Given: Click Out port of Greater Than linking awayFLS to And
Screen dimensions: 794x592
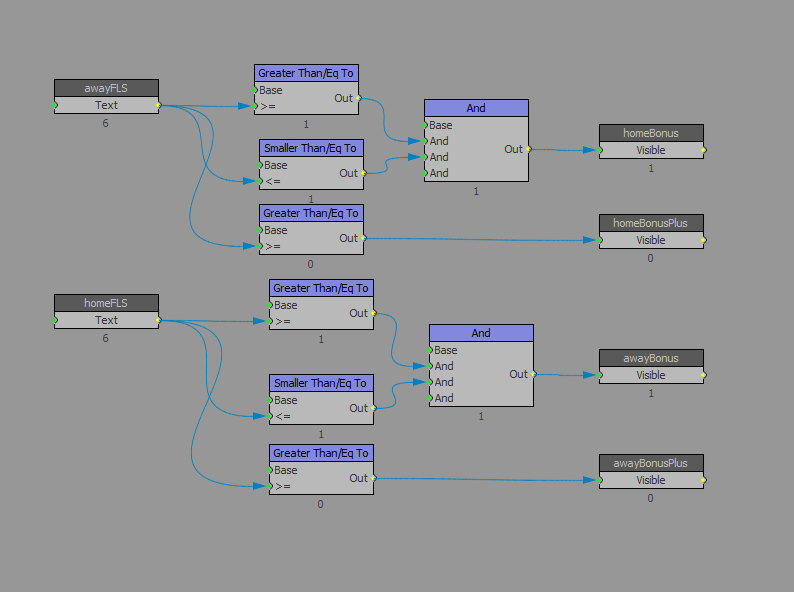Looking at the screenshot, I should 358,98.
